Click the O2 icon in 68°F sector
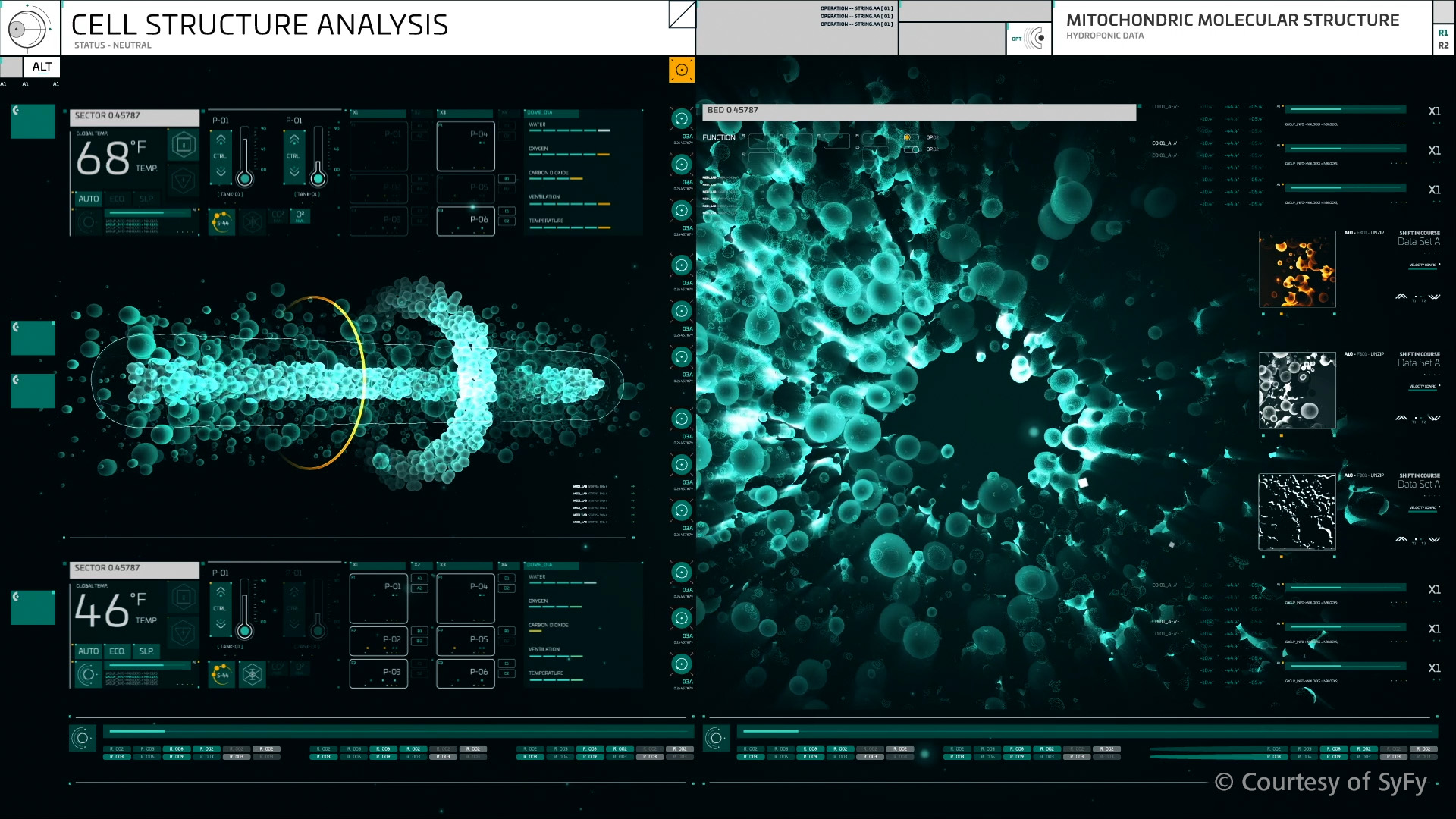The width and height of the screenshot is (1456, 819). (x=300, y=217)
